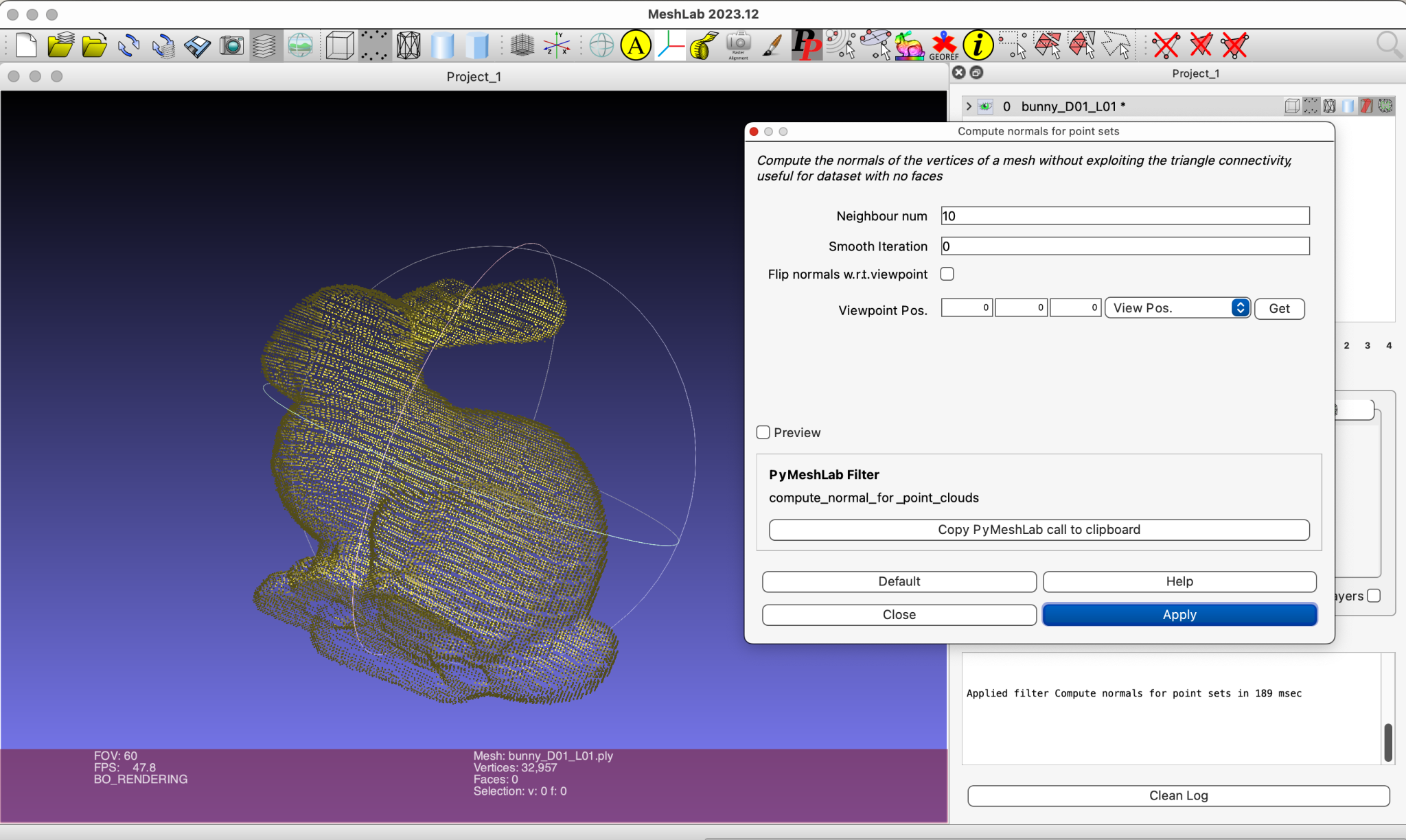Open the Measuring tape tool
The image size is (1406, 840).
tap(703, 46)
